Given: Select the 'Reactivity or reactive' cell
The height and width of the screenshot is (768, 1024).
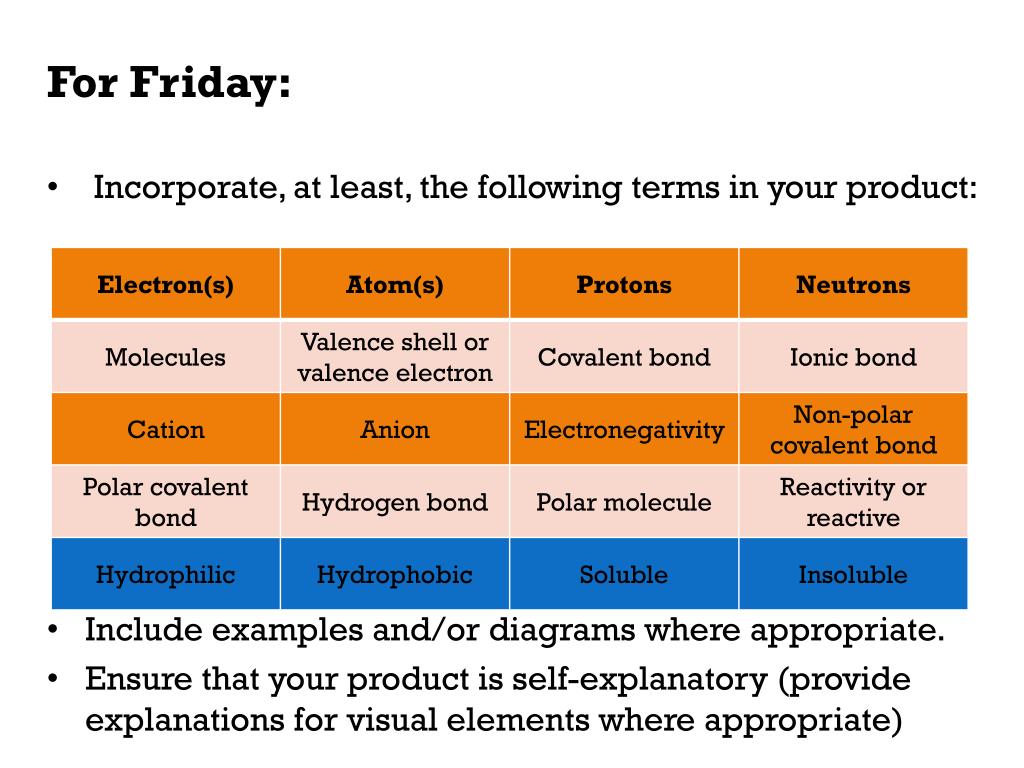Looking at the screenshot, I should click(x=854, y=502).
